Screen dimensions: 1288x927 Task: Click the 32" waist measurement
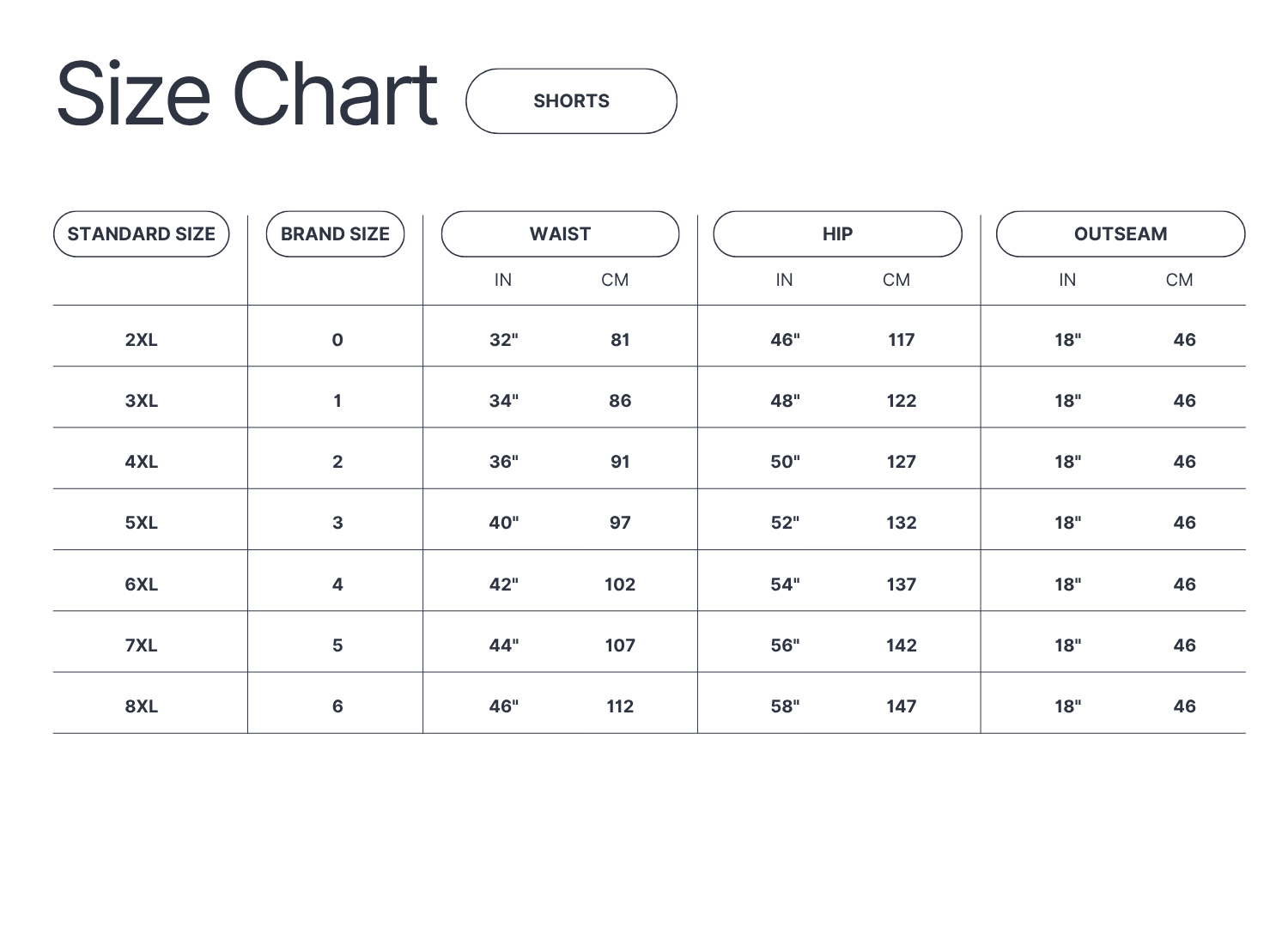[x=504, y=340]
